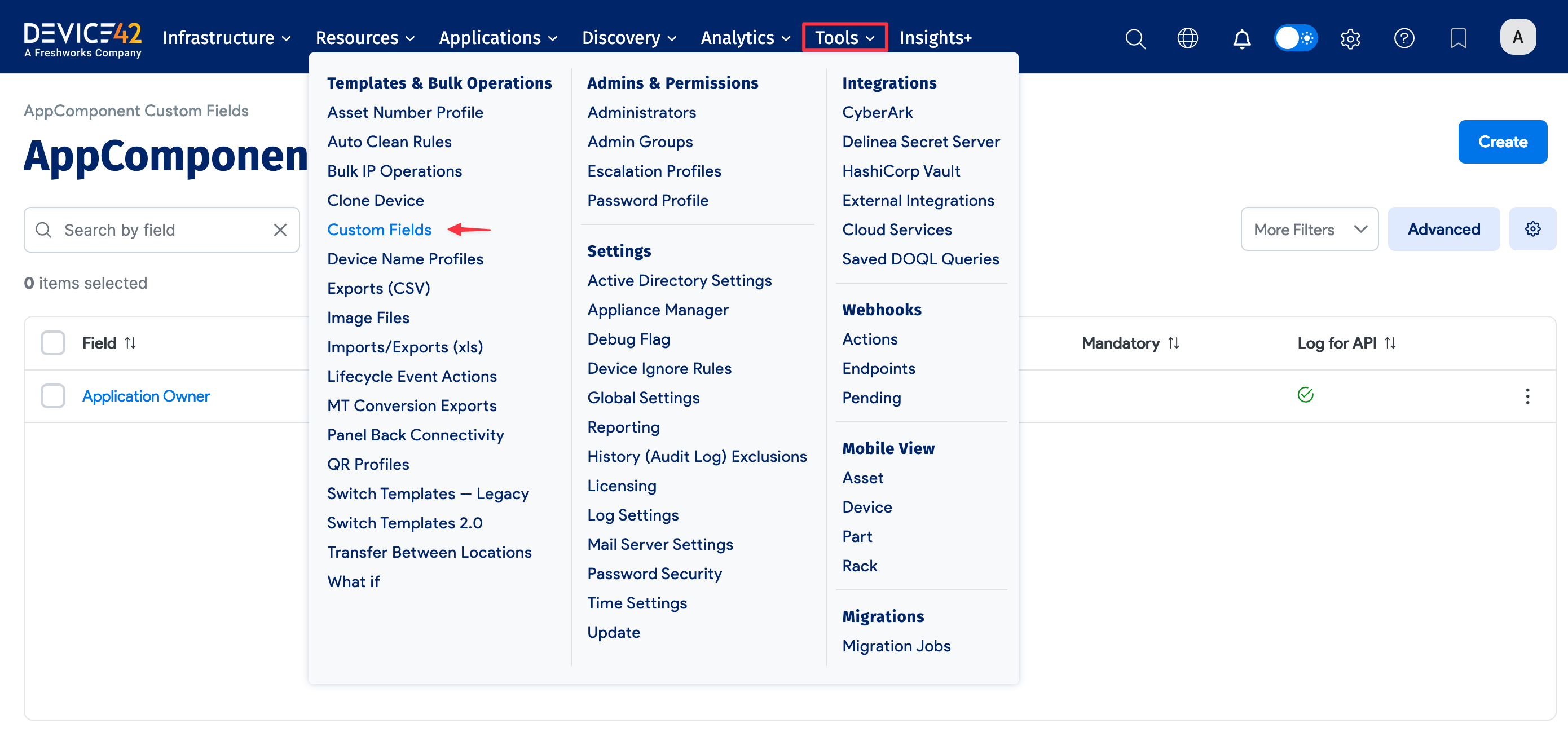Open the globe language icon
1568x732 pixels.
point(1188,38)
